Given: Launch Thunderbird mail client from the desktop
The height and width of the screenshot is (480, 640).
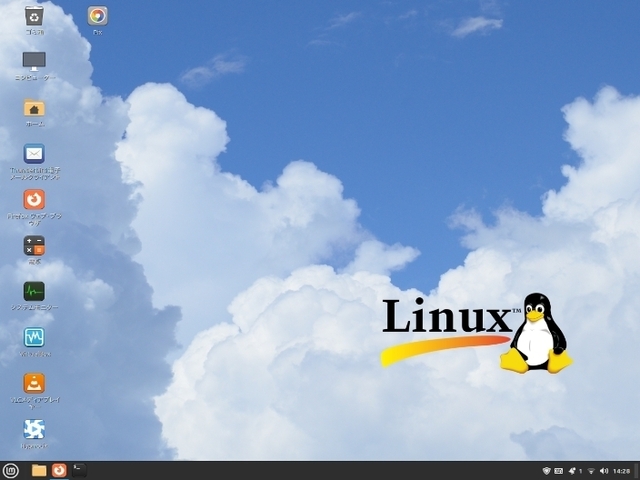Looking at the screenshot, I should coord(34,154).
